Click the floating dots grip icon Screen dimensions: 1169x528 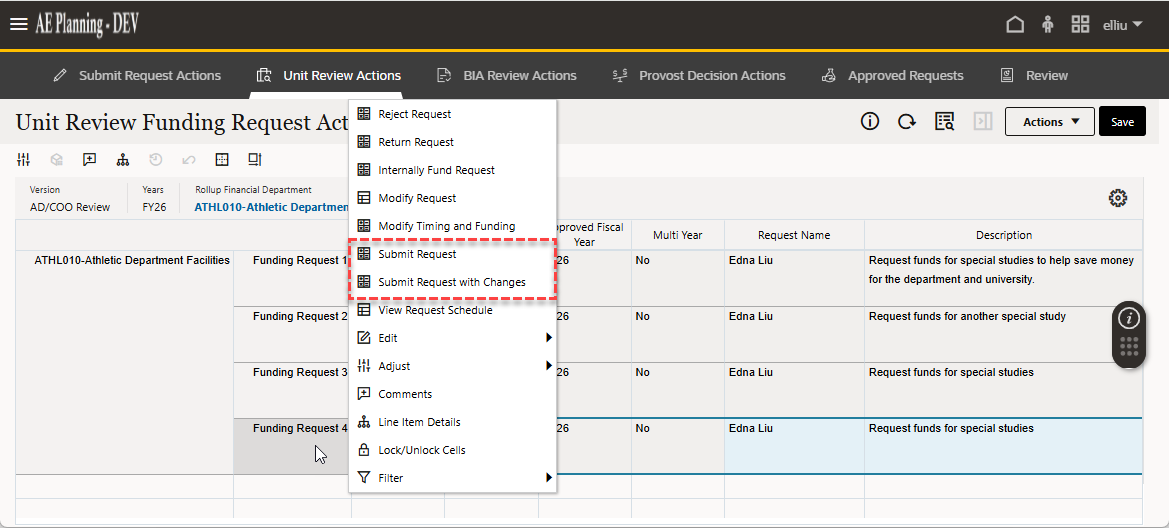click(1129, 347)
